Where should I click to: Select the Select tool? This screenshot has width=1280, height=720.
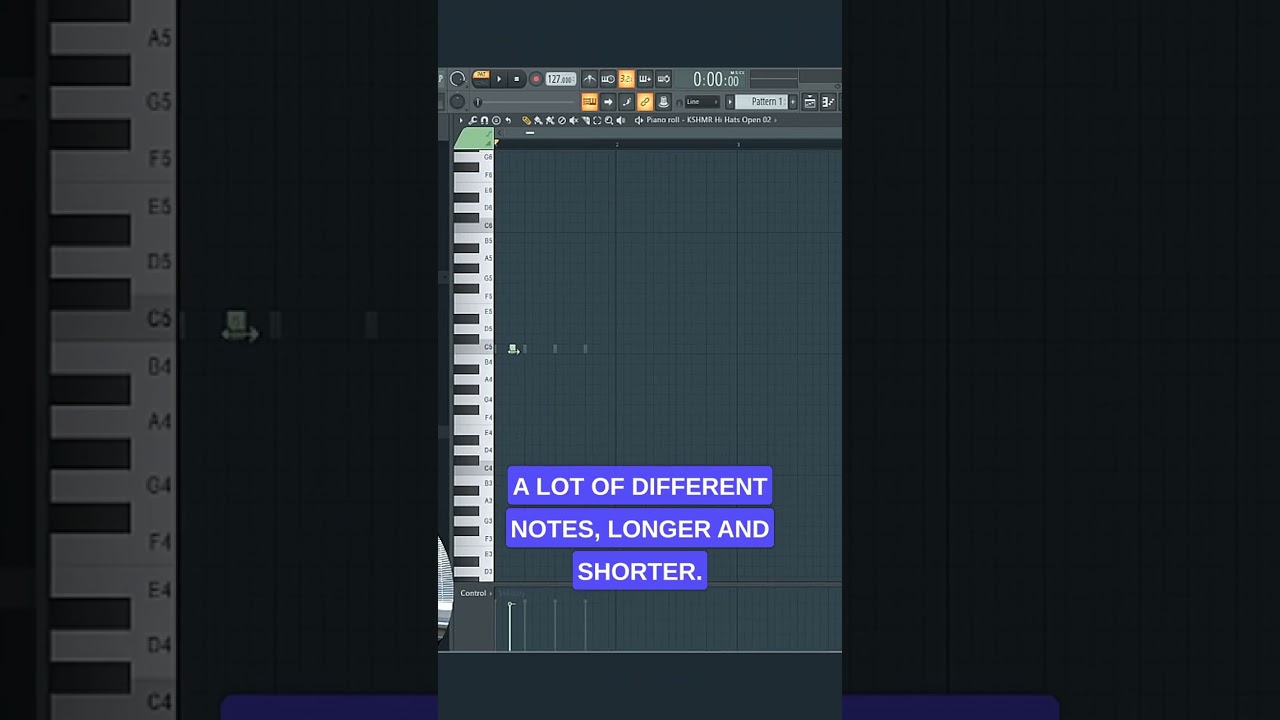pyautogui.click(x=597, y=120)
